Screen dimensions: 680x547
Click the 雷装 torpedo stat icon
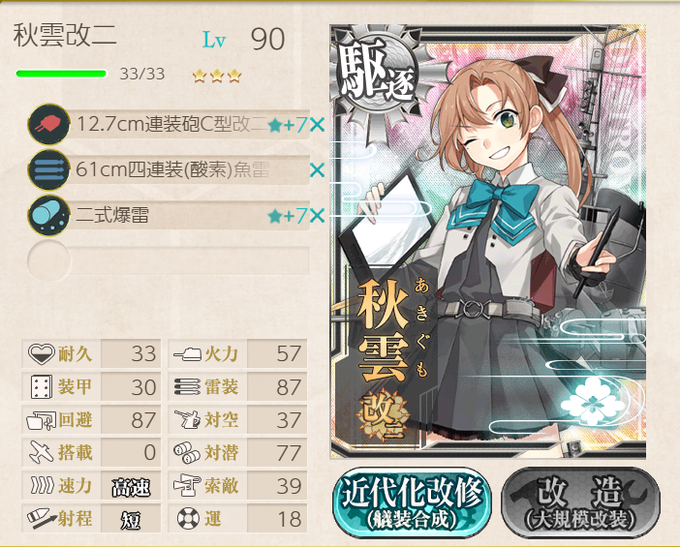point(188,387)
